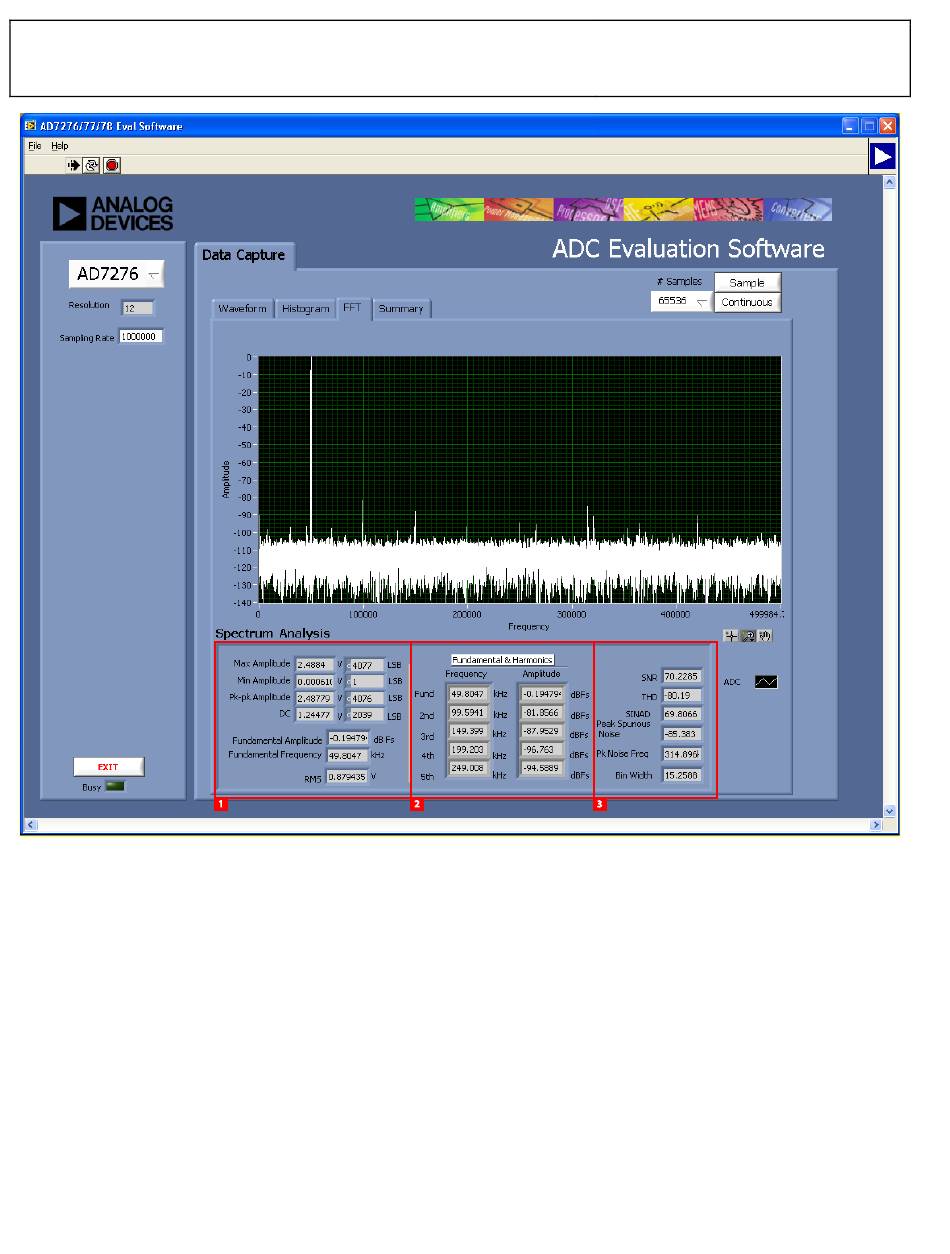Click the red Abort Execution icon

[112, 165]
